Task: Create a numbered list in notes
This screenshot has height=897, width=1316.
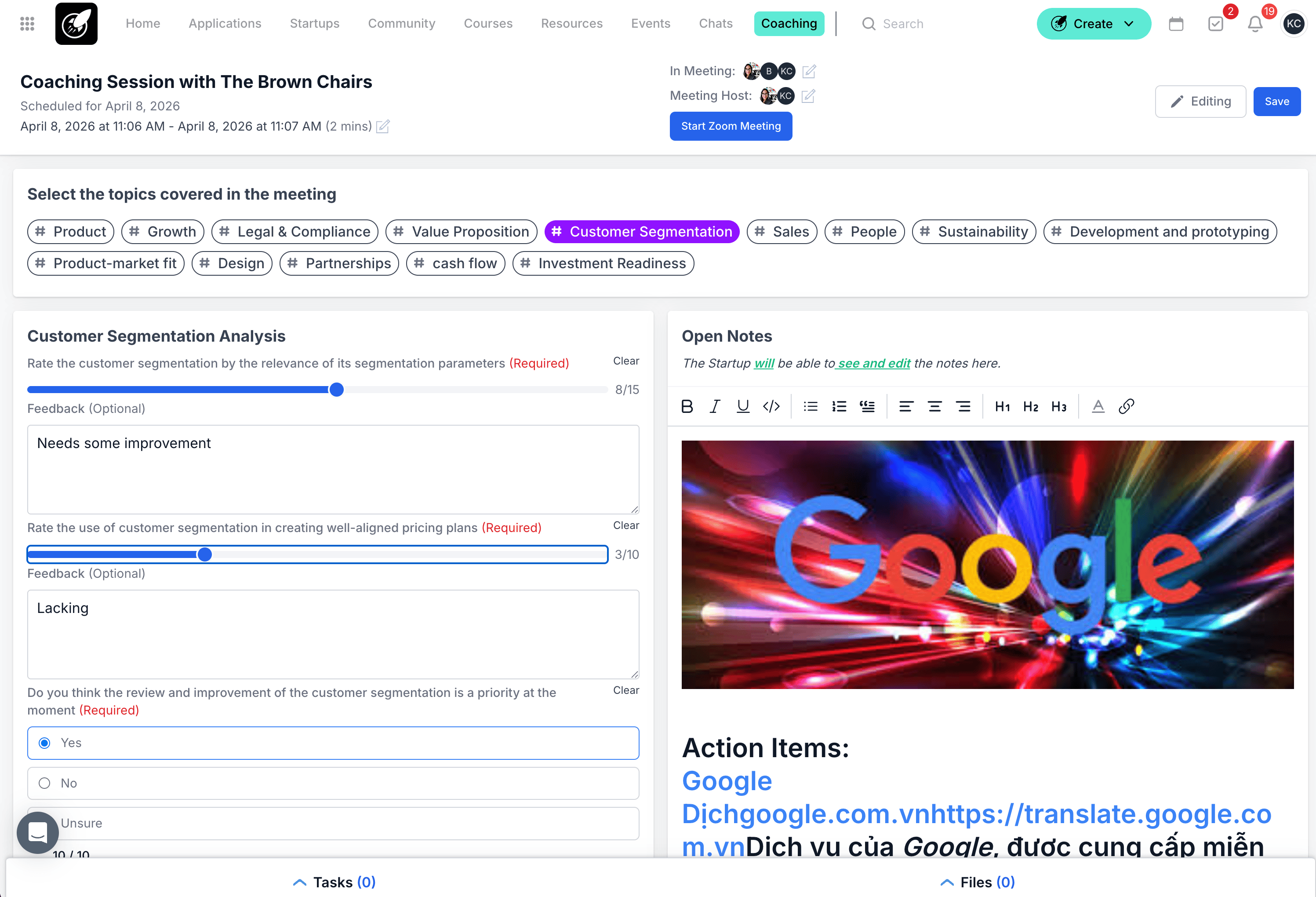Action: (x=839, y=406)
